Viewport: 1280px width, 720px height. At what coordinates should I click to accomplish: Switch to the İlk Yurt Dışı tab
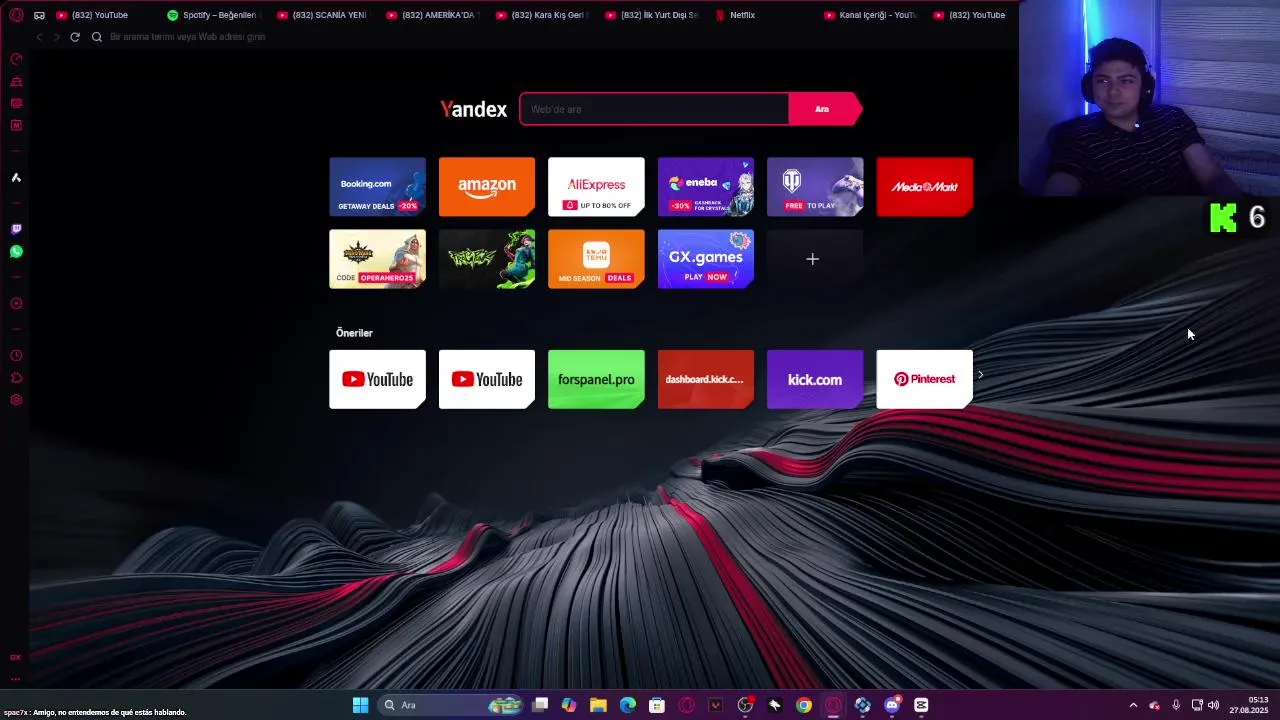[651, 15]
